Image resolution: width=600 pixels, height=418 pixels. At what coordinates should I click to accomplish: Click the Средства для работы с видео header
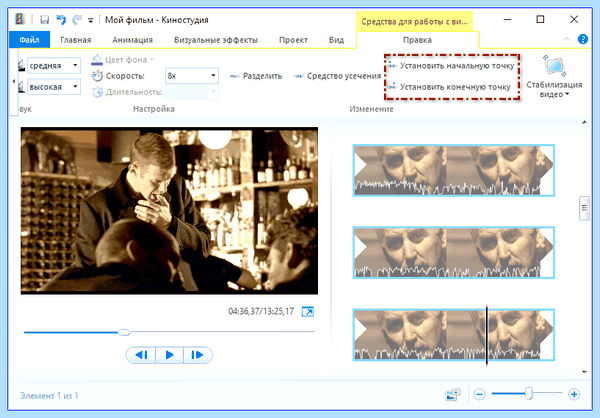pyautogui.click(x=414, y=22)
